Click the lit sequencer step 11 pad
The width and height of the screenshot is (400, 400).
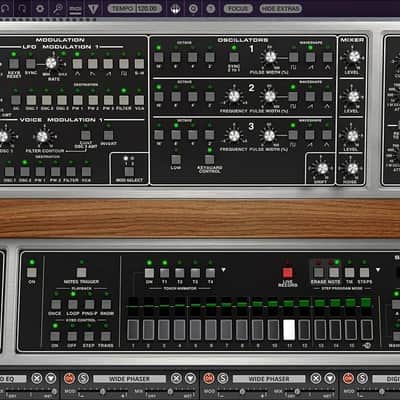click(x=289, y=330)
